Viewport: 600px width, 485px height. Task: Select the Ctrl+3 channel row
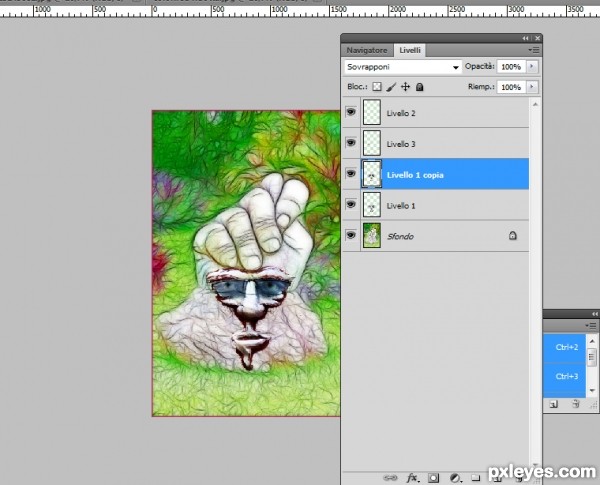coord(564,377)
